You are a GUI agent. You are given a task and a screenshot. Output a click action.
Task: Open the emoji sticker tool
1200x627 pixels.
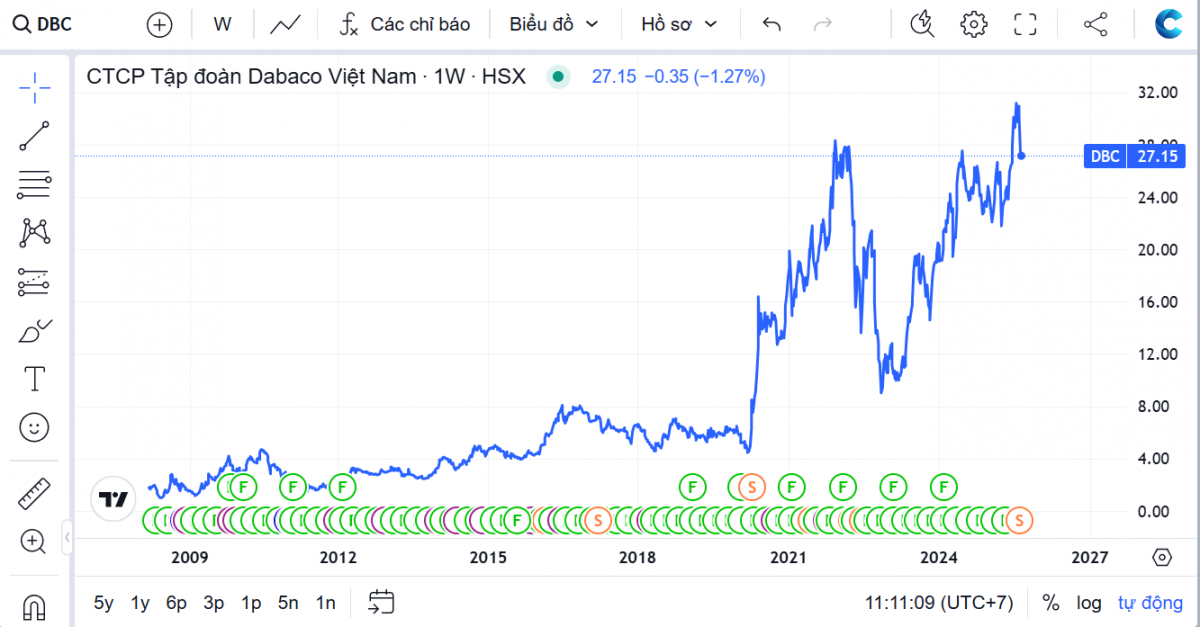[x=34, y=428]
